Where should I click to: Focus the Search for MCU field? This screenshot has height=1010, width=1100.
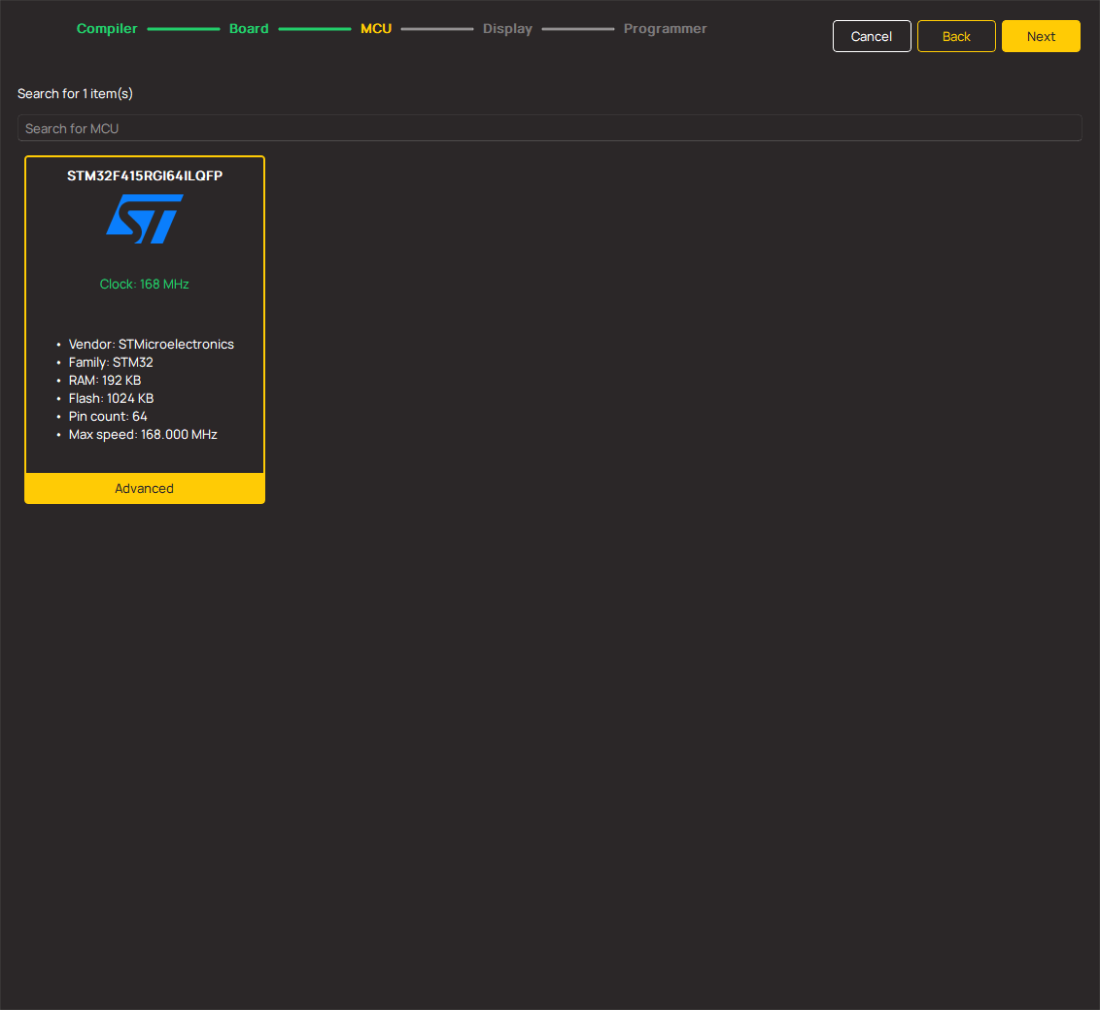(549, 128)
